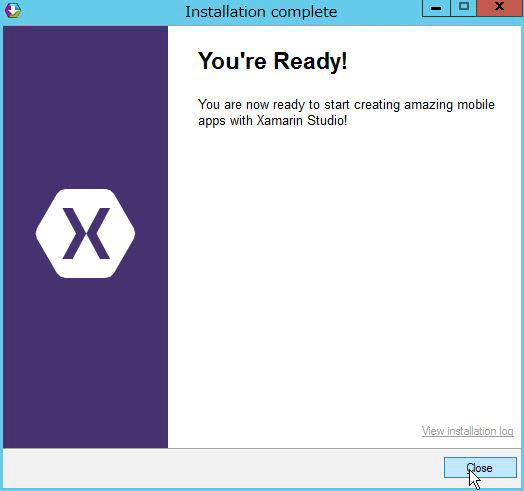Minimize the Installation complete window
This screenshot has height=491, width=524.
coord(436,8)
